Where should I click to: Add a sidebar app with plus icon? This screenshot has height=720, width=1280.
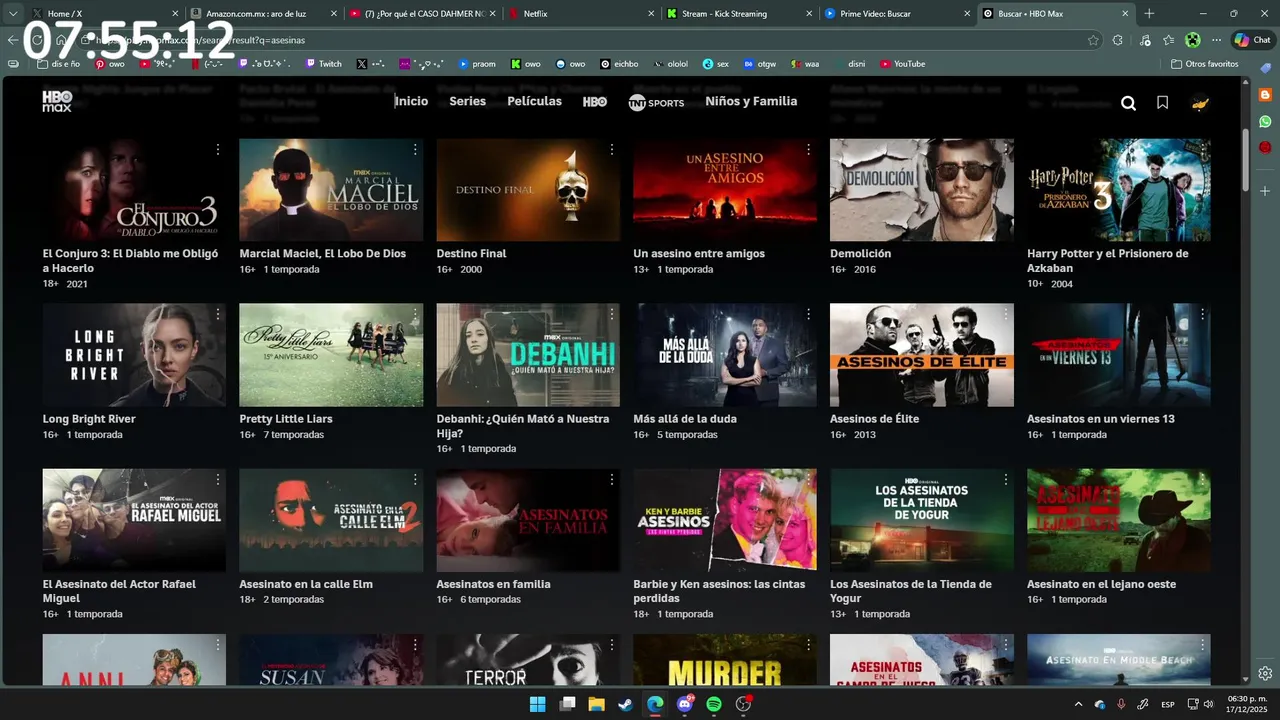[x=1265, y=190]
